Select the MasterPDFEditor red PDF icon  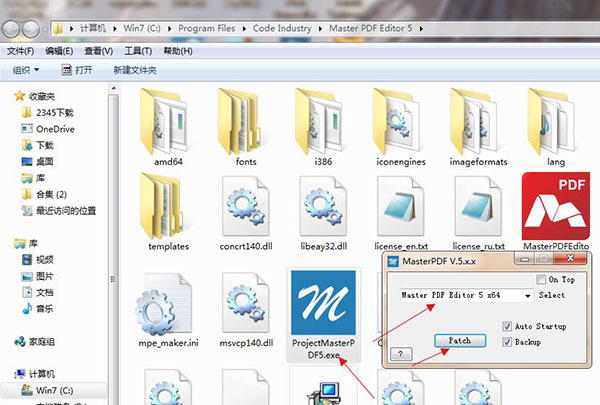556,206
